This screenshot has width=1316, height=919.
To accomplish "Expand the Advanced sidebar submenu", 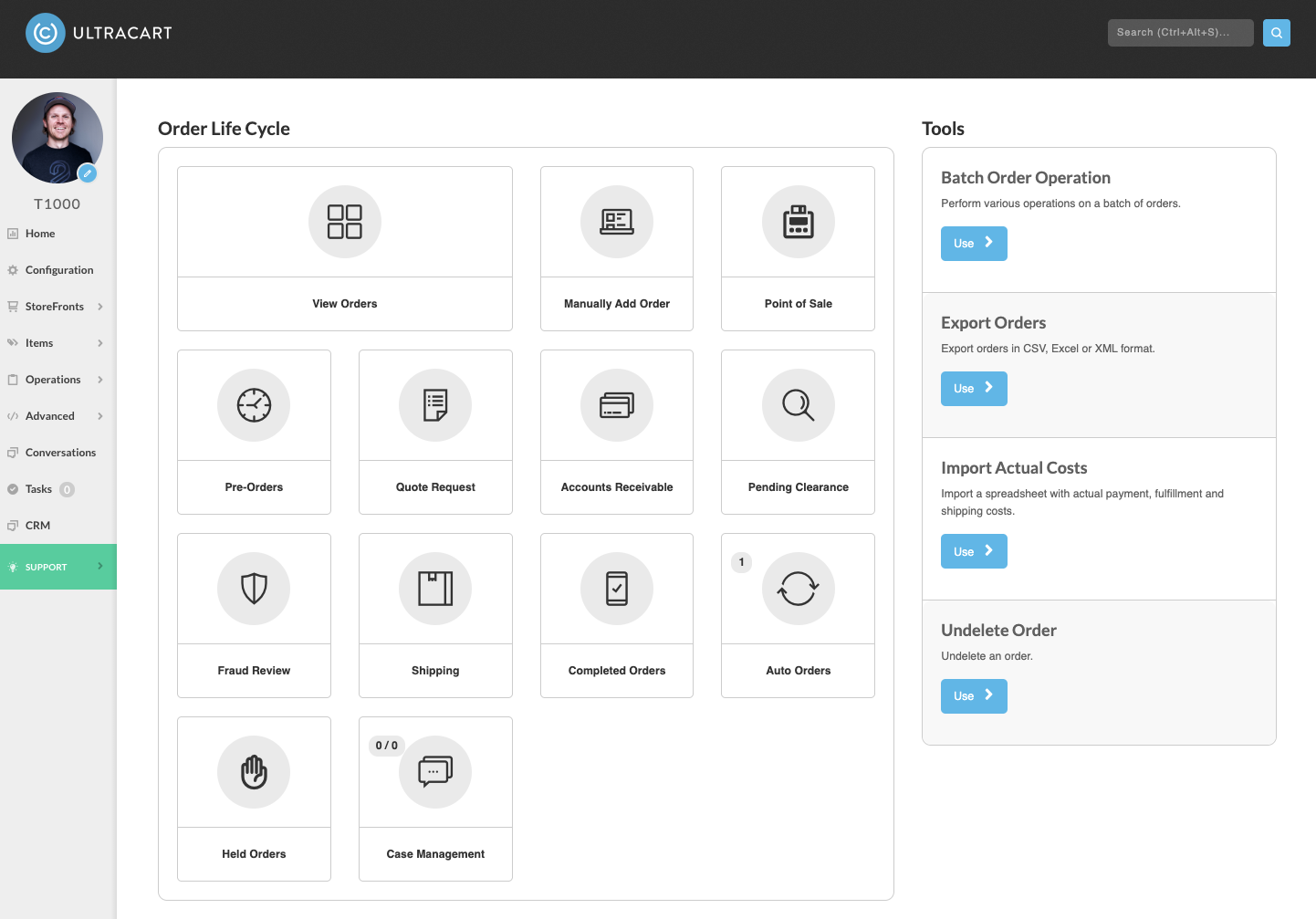I will coord(55,416).
